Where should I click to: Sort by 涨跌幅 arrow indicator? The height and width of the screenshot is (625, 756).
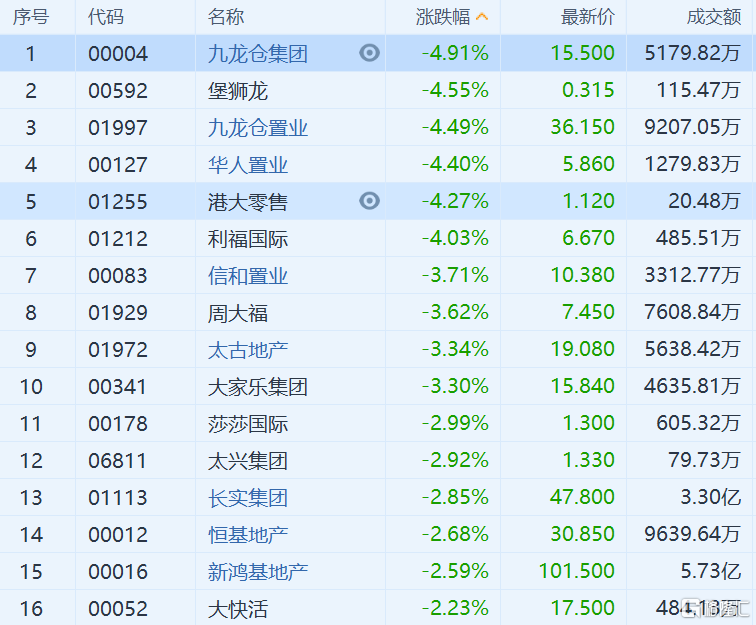point(482,17)
